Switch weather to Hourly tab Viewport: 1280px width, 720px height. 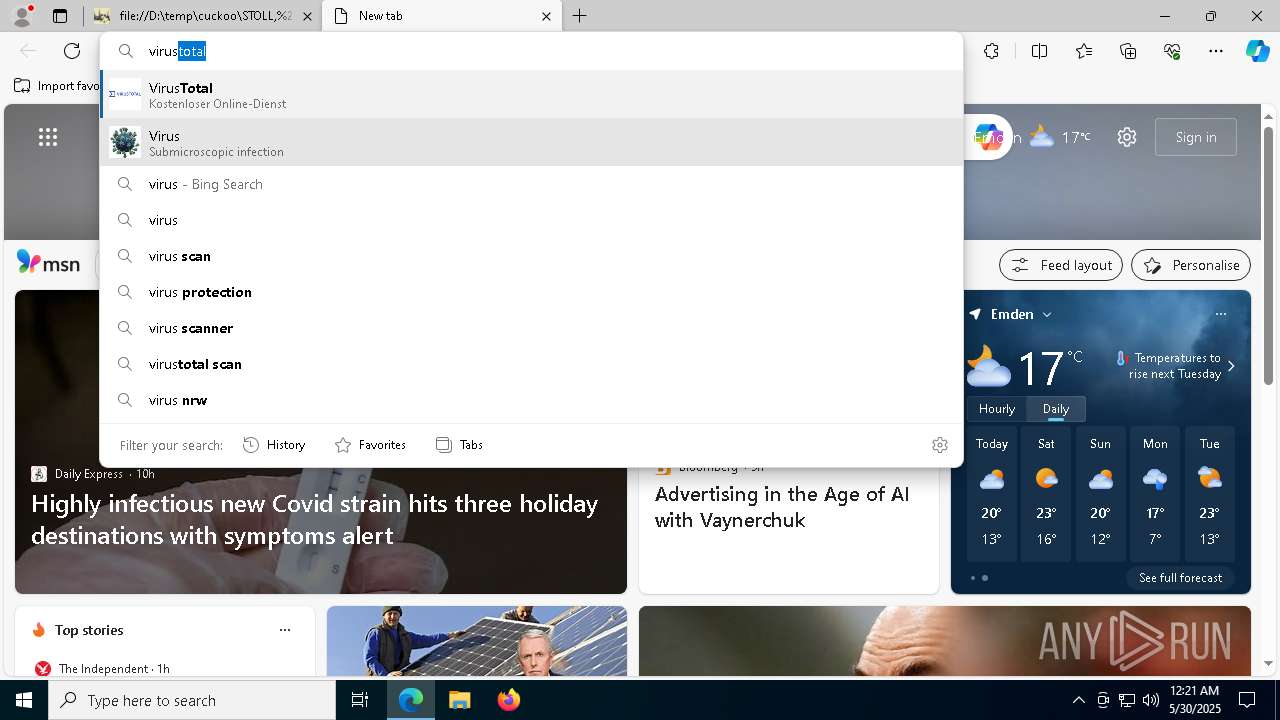pos(997,409)
